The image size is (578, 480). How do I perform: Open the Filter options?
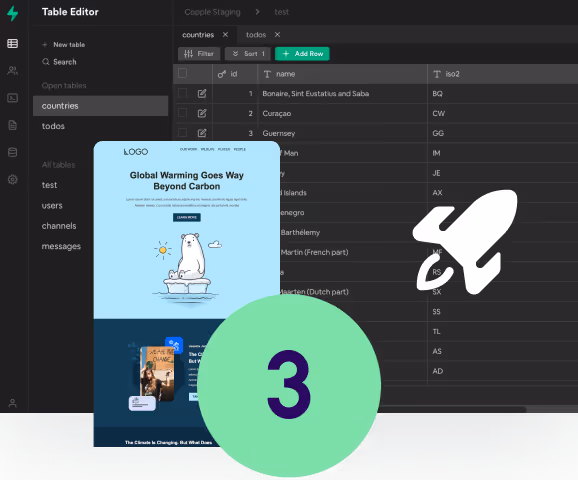click(199, 54)
